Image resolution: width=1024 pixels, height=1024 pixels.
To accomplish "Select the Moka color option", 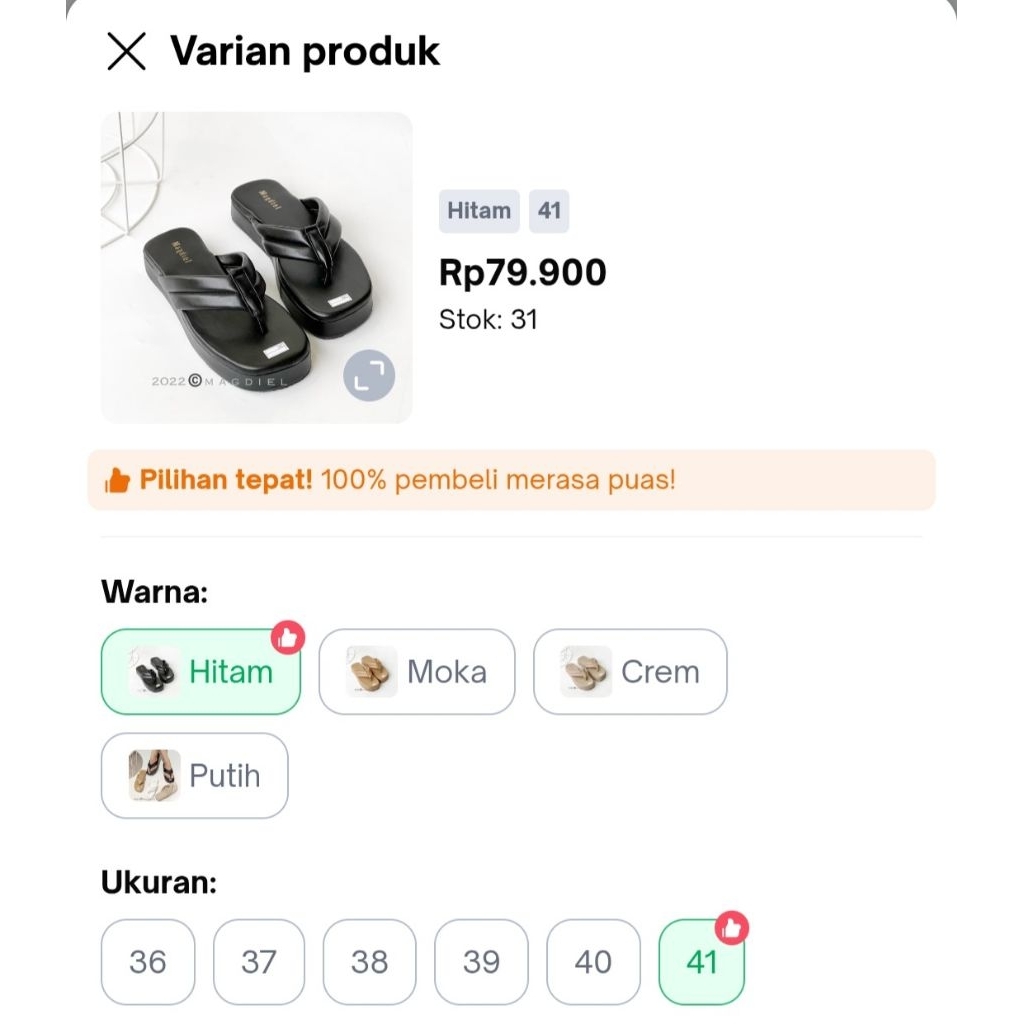I will click(x=416, y=671).
